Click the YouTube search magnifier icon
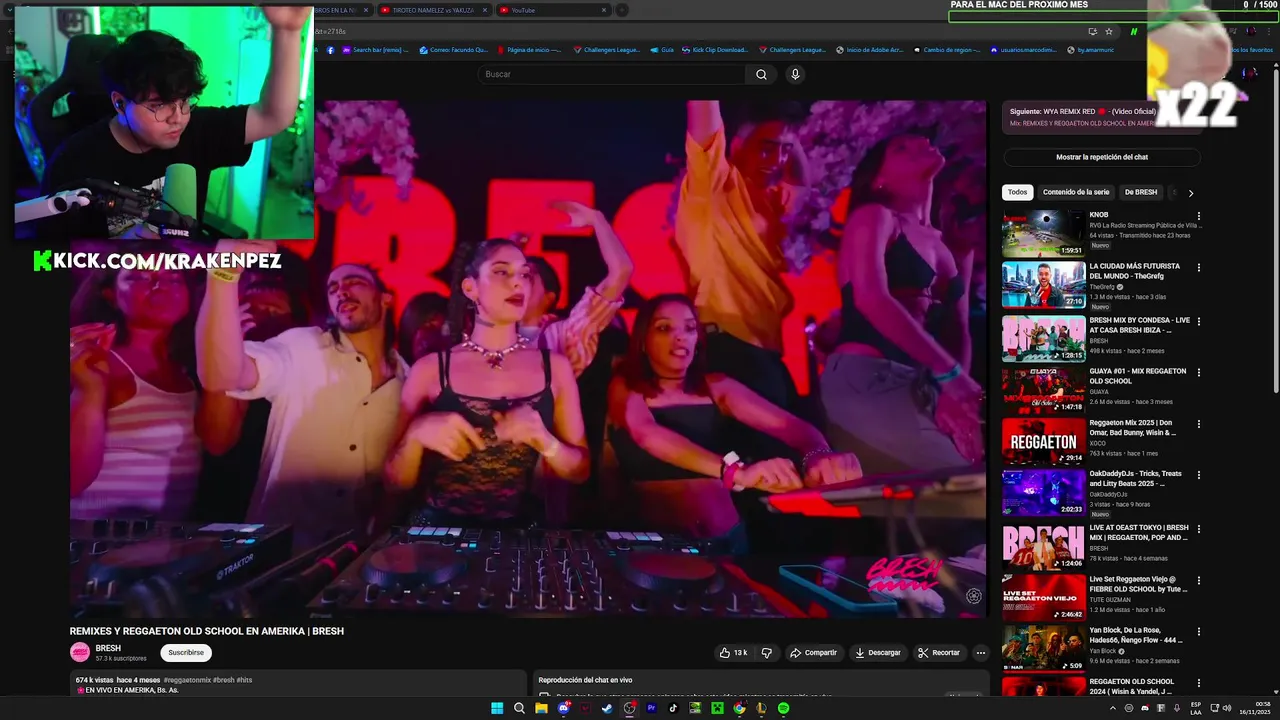1280x720 pixels. (761, 74)
